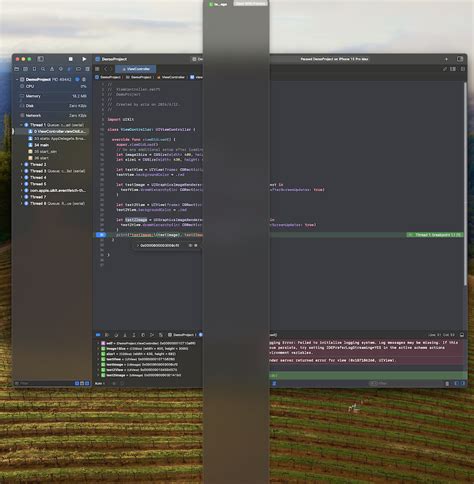Open the Project navigator folder icon
The image size is (474, 484).
17,69
